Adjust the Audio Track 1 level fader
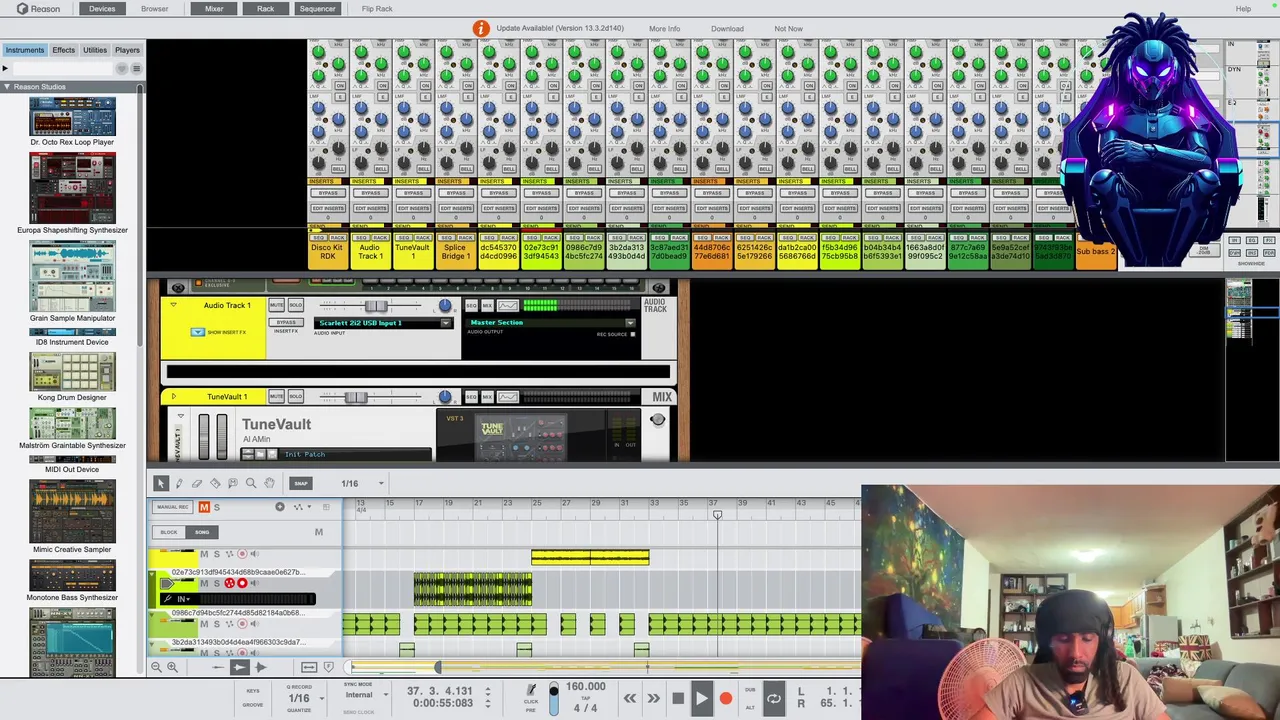1280x720 pixels. (x=376, y=306)
